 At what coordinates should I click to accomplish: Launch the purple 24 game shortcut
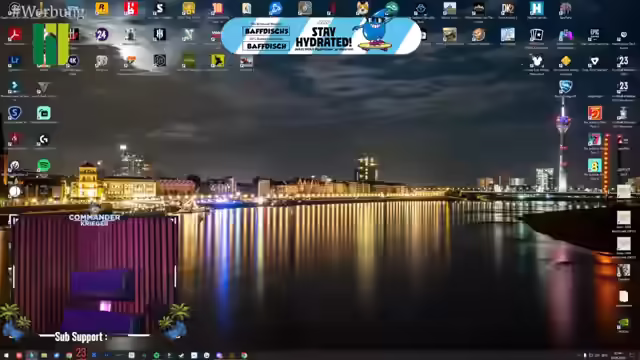pyautogui.click(x=102, y=35)
